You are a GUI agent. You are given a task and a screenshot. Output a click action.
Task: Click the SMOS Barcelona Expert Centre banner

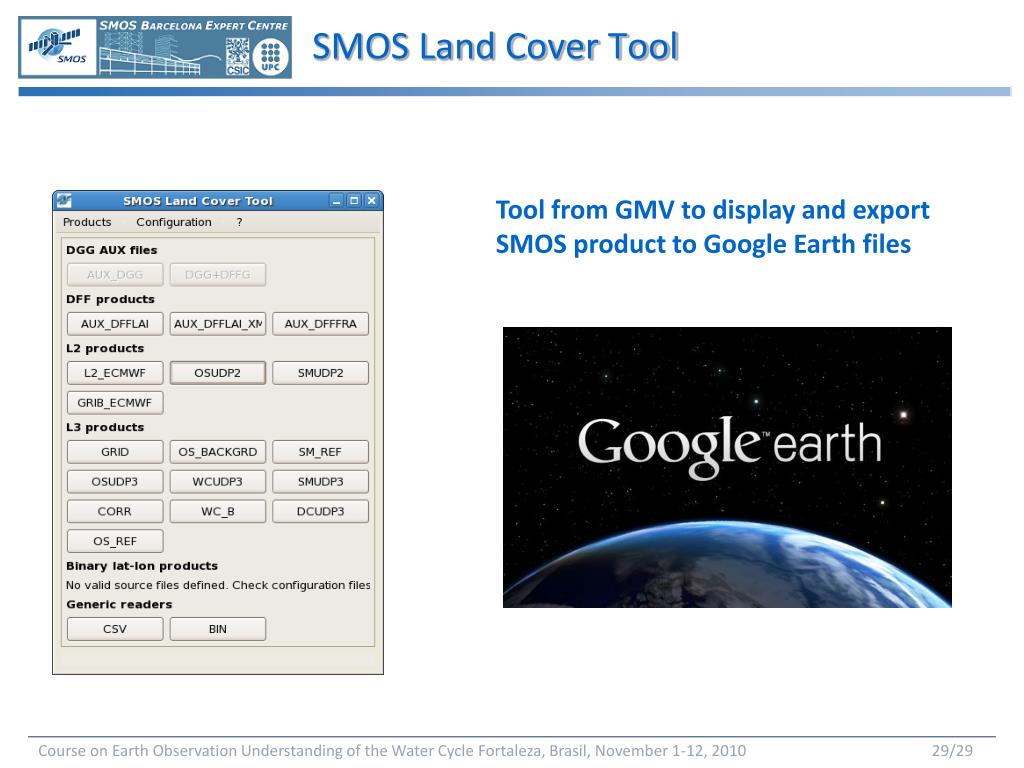[x=155, y=48]
